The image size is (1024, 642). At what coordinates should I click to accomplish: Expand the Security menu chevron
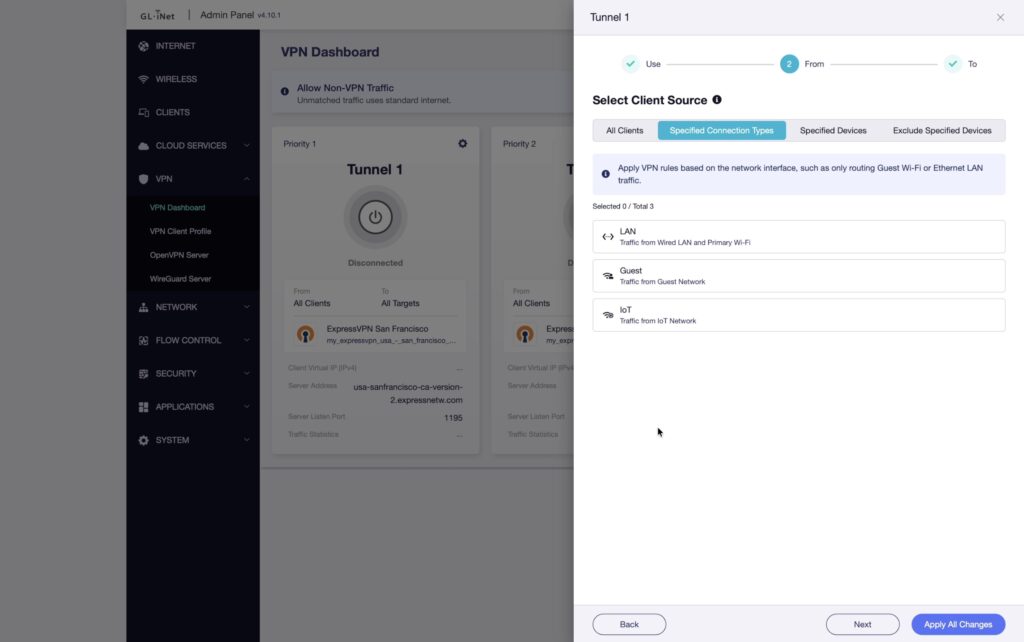tap(246, 374)
